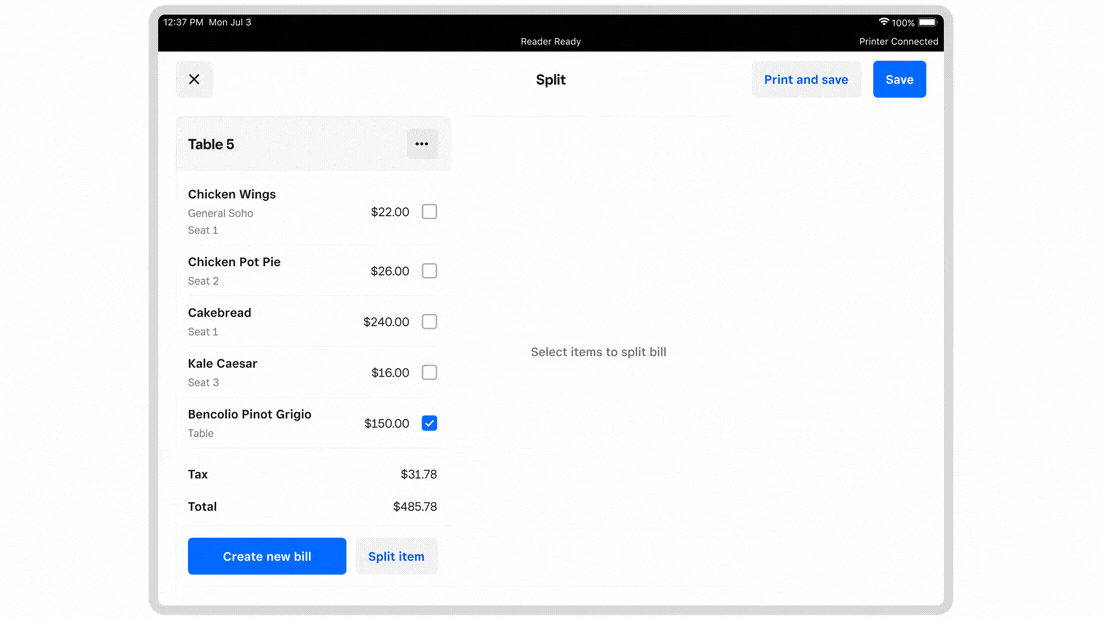This screenshot has width=1102, height=620.
Task: Tap the Total amount $485.78
Action: (x=415, y=507)
